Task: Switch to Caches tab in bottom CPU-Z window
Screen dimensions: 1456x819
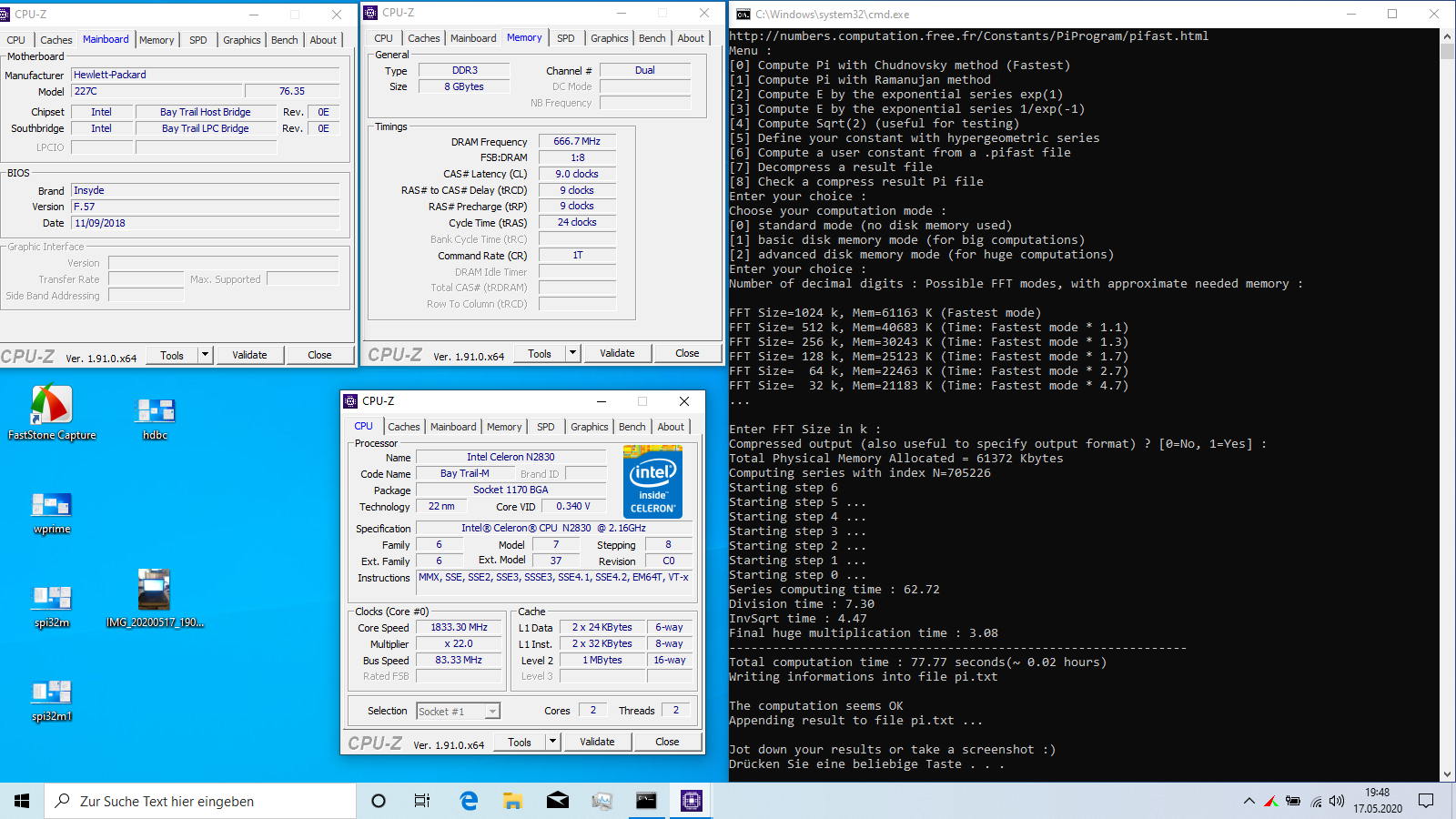Action: point(404,427)
